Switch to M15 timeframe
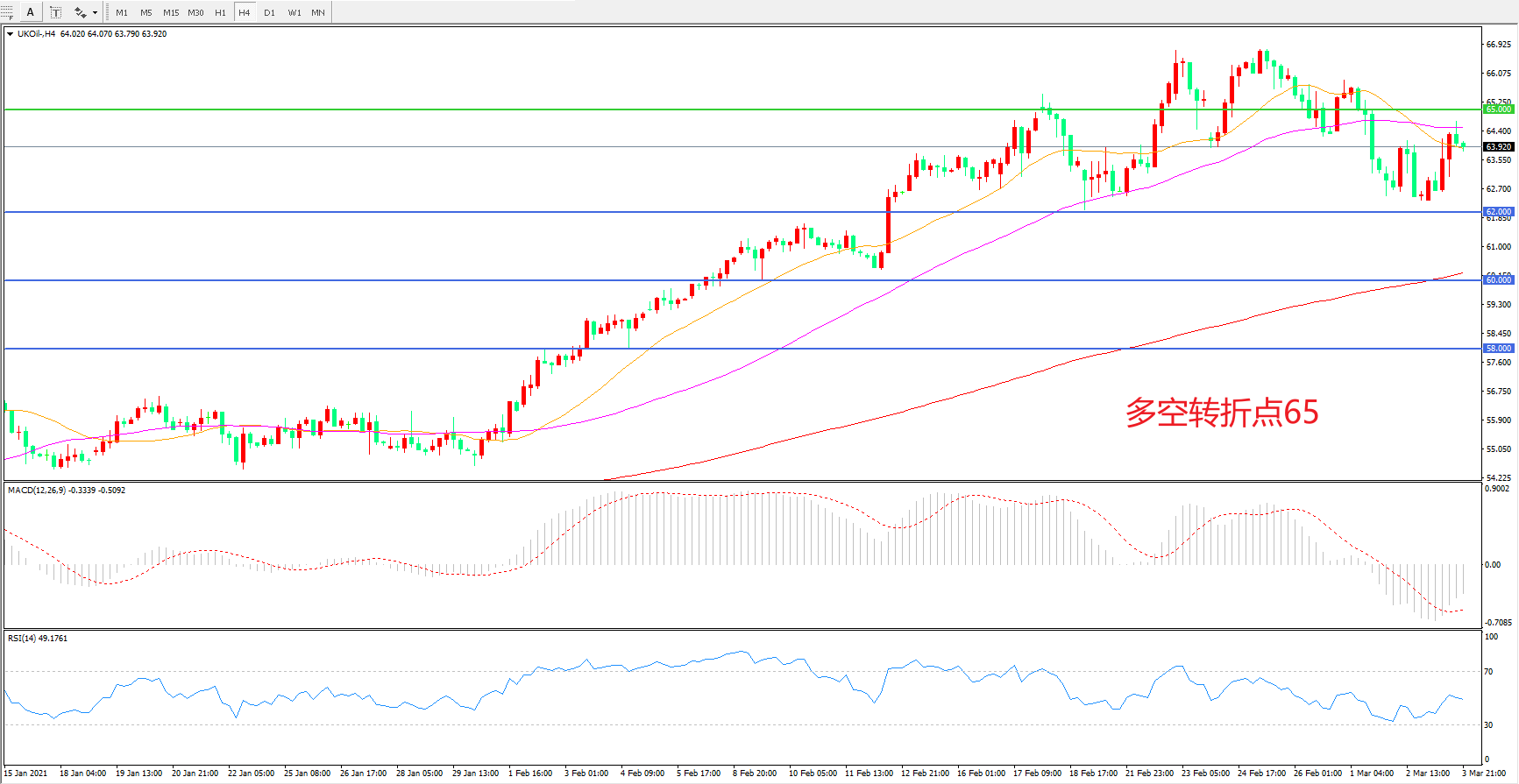 tap(171, 12)
